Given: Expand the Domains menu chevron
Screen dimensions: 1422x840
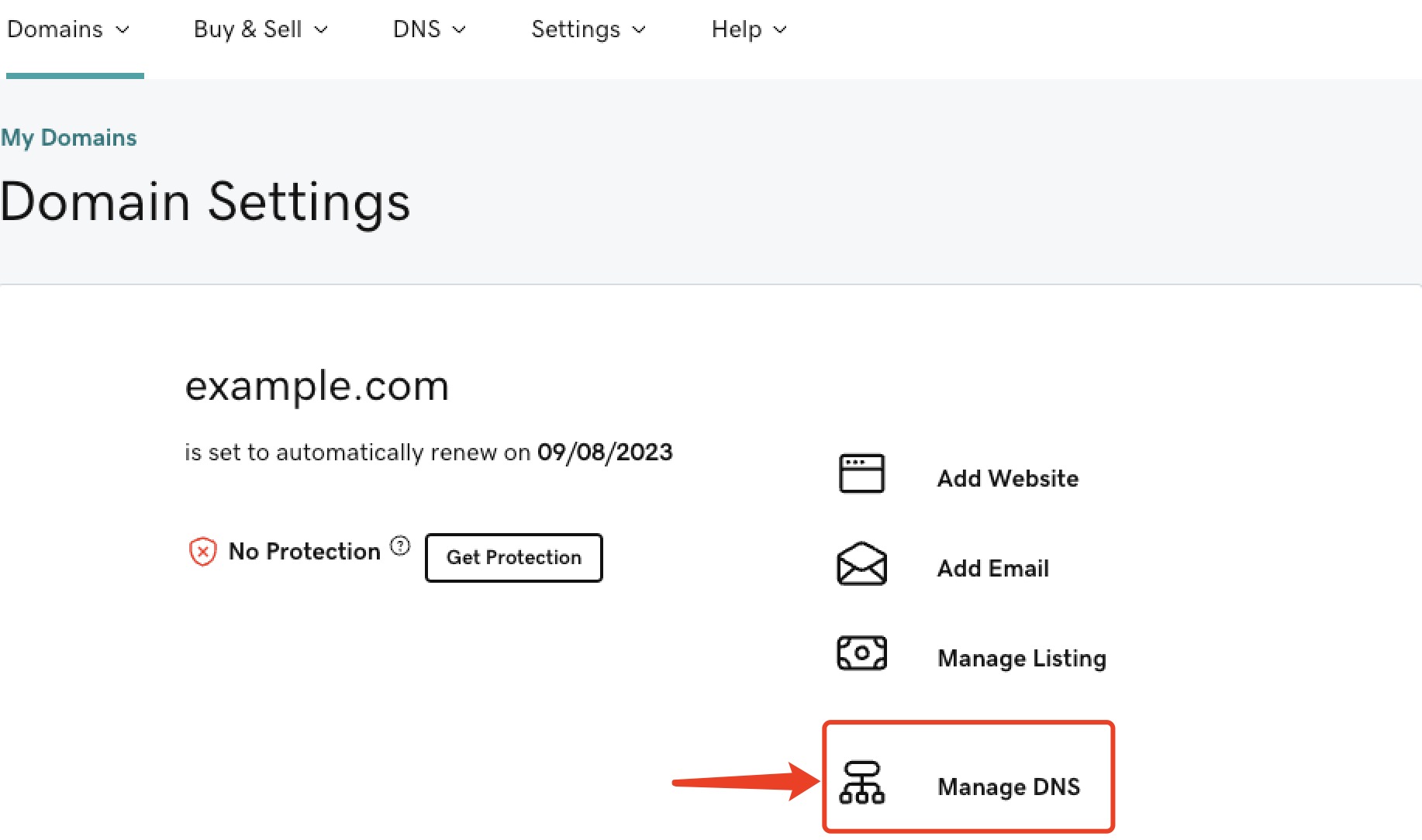Looking at the screenshot, I should click(x=123, y=30).
